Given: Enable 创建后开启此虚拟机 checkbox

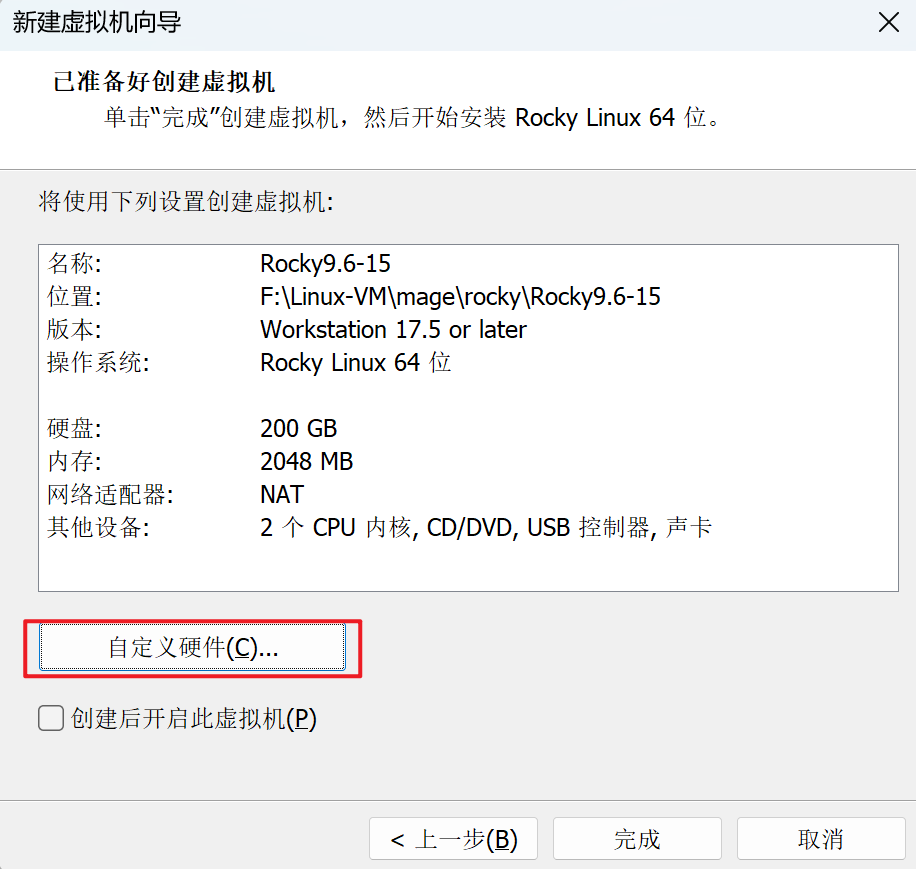Looking at the screenshot, I should point(51,718).
